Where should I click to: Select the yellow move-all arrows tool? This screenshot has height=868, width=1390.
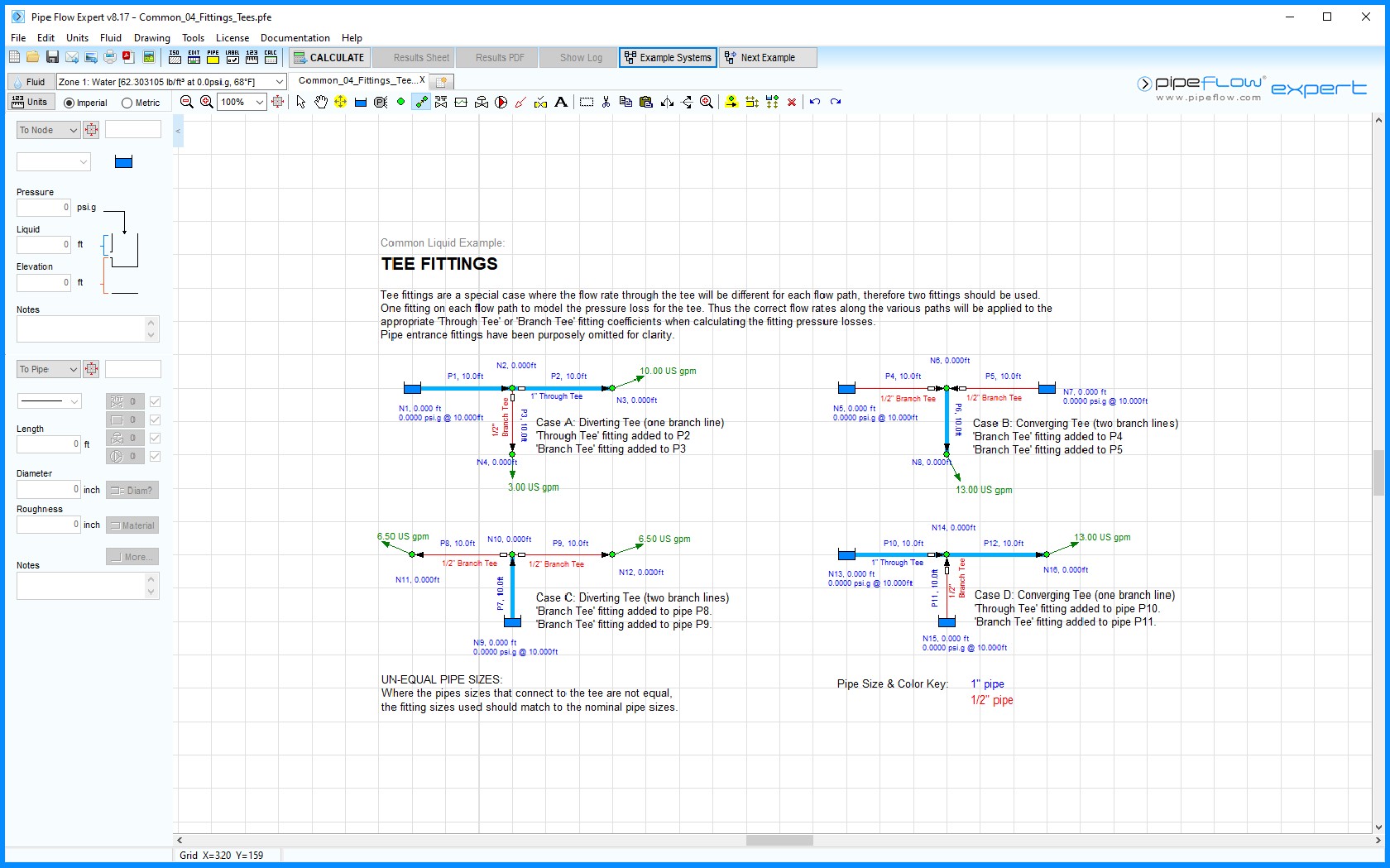coord(340,102)
